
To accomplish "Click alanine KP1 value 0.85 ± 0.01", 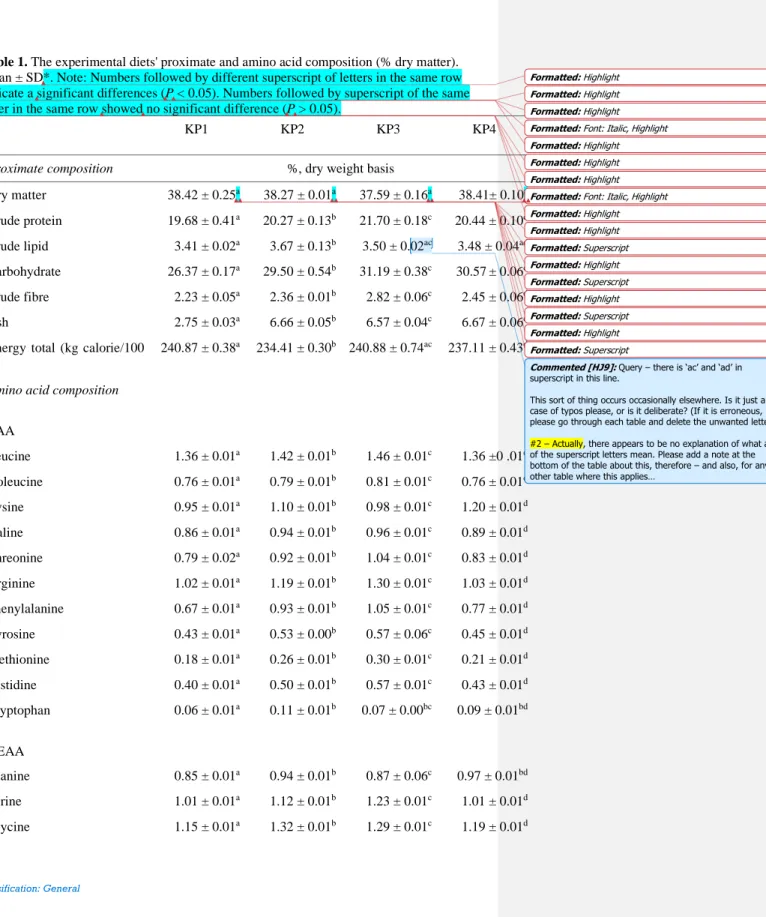I will click(x=207, y=776).
